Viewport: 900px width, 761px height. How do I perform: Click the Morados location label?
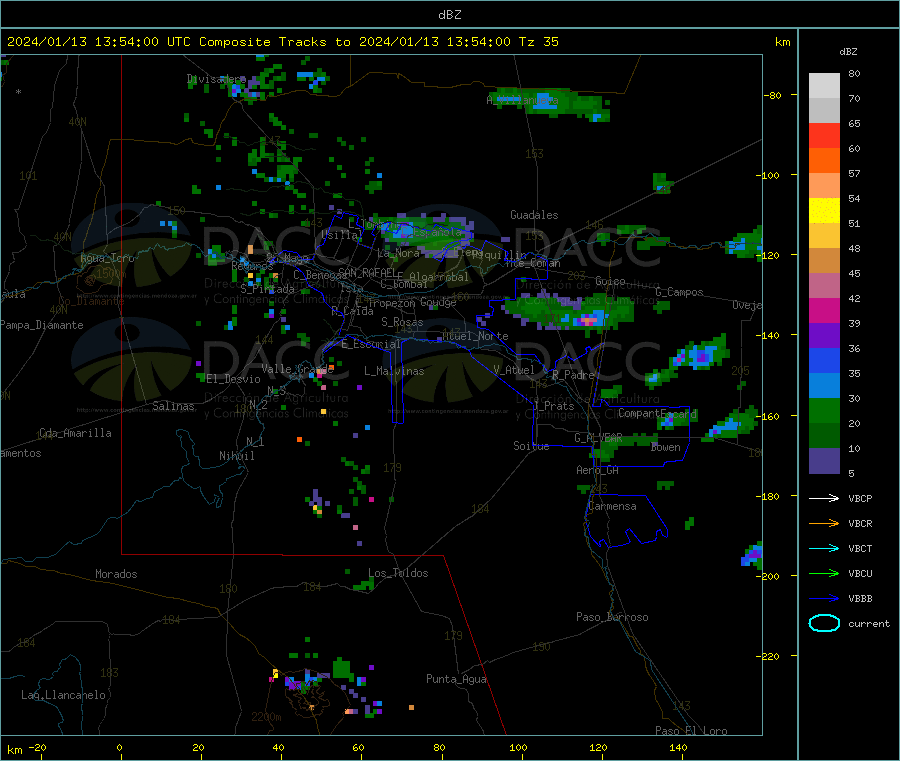click(116, 574)
